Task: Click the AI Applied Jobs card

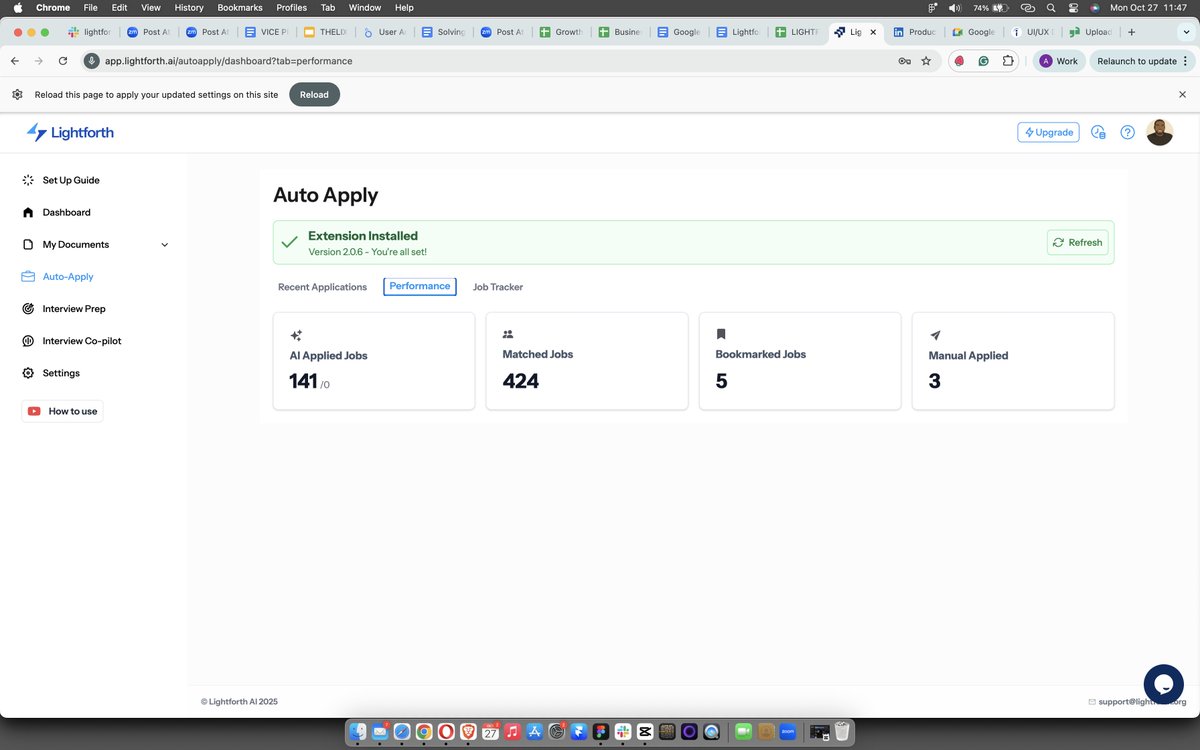Action: click(374, 361)
